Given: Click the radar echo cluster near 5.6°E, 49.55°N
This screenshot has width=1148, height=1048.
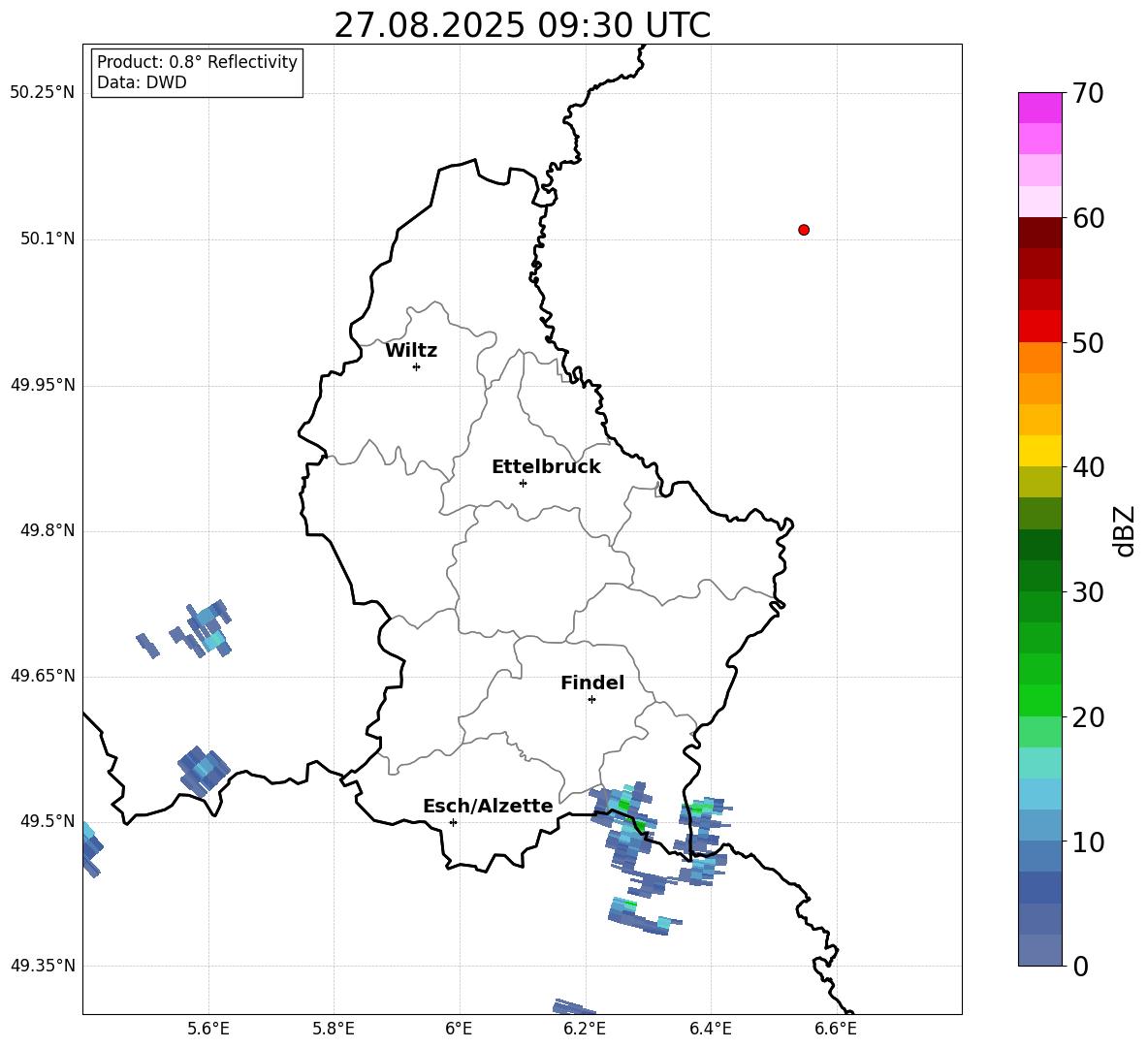Looking at the screenshot, I should (x=204, y=771).
